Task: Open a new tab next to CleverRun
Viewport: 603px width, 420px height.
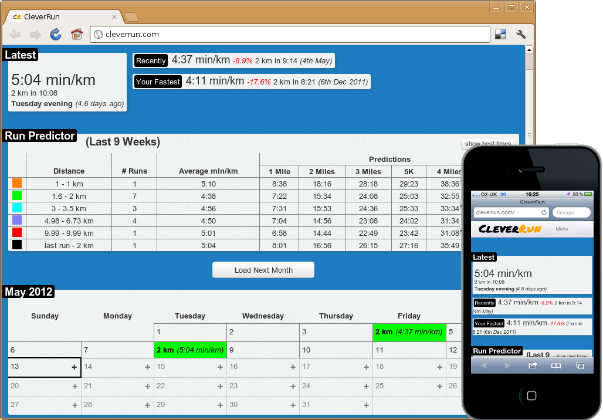Action: click(131, 17)
